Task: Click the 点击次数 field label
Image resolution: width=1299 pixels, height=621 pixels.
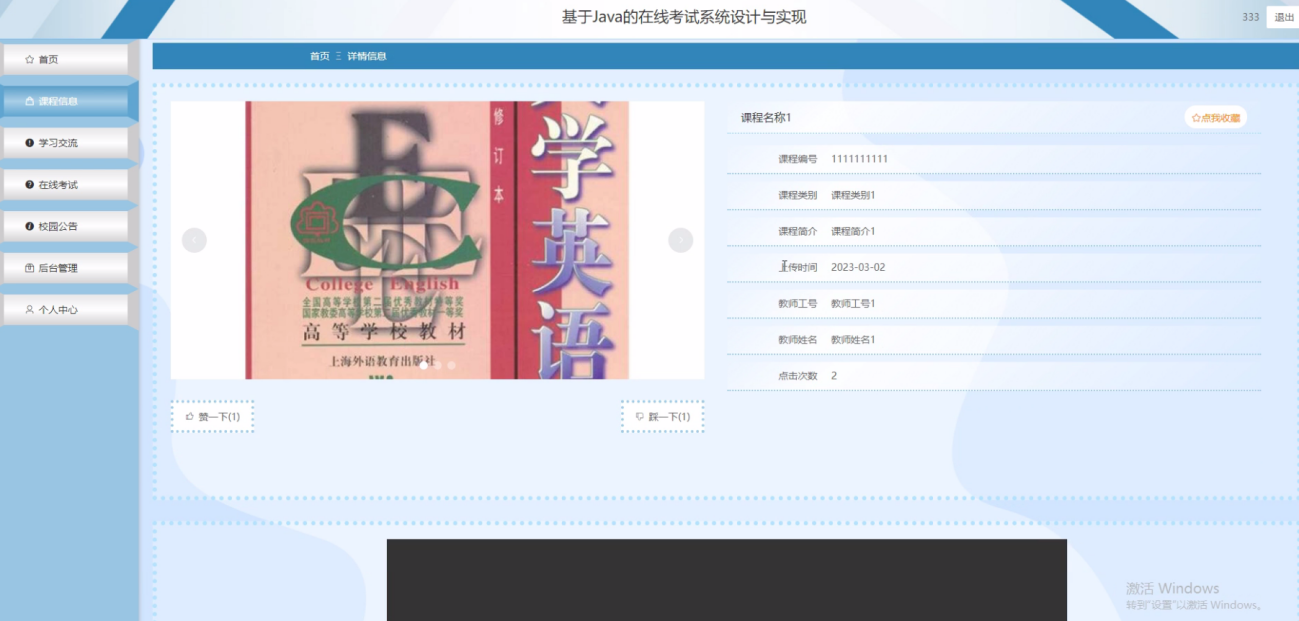Action: [x=797, y=375]
